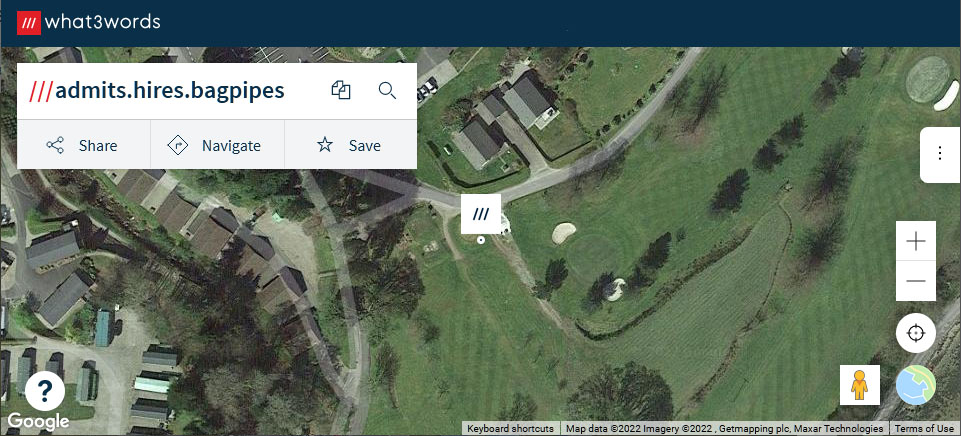Open Keyboard shortcuts link
Screen dimensions: 961x436
tap(511, 429)
